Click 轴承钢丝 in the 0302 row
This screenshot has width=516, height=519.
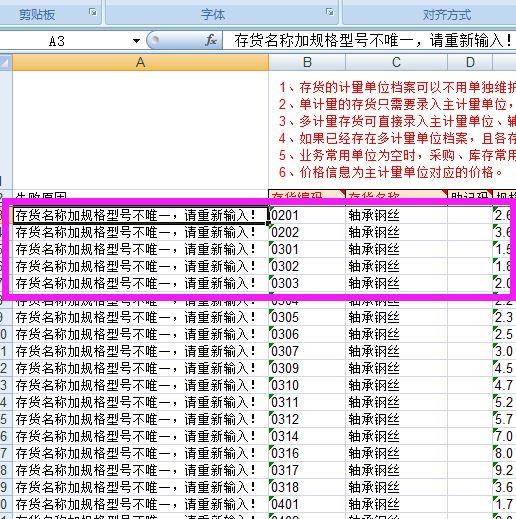click(374, 266)
